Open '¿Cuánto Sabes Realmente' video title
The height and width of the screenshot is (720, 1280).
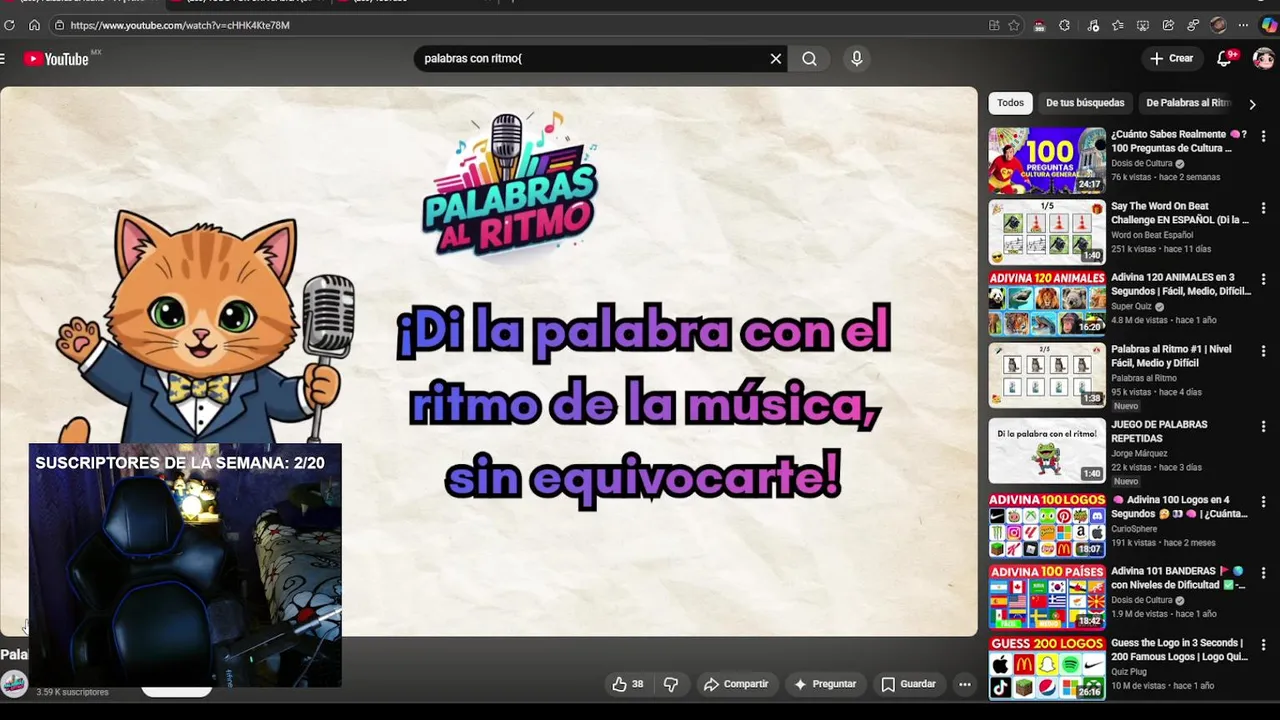(x=1179, y=141)
